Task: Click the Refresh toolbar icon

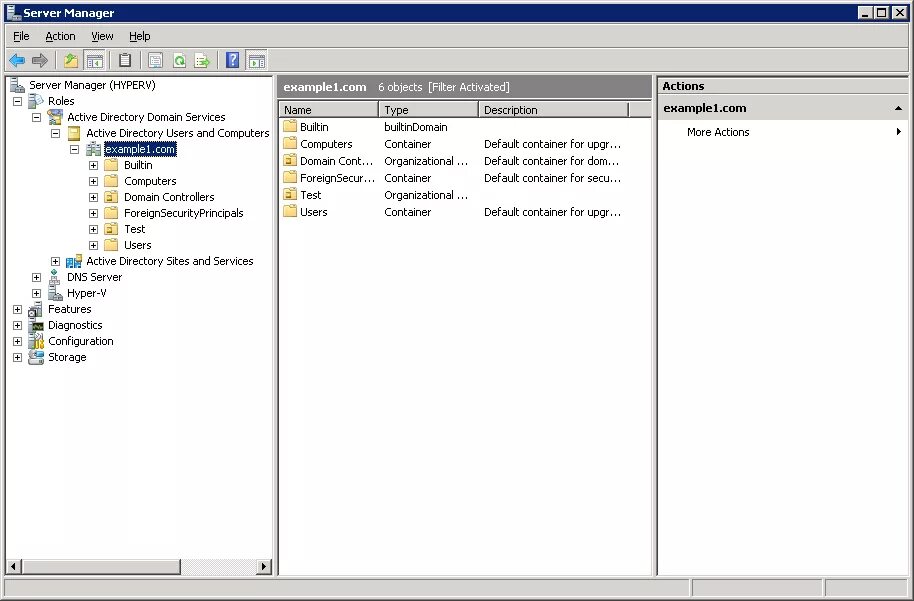Action: 179,60
